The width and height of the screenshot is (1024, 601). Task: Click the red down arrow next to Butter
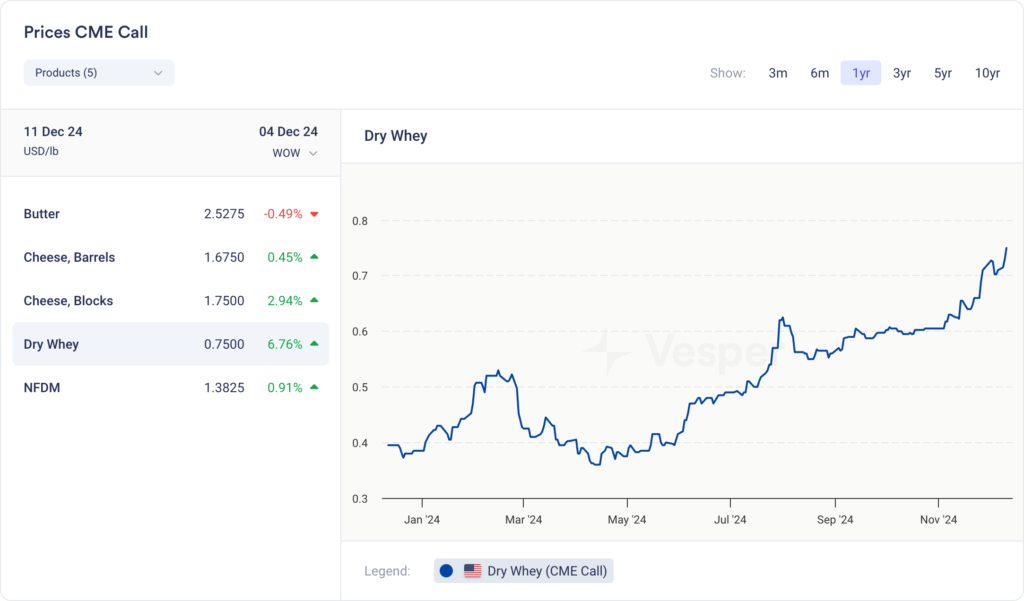(x=314, y=214)
